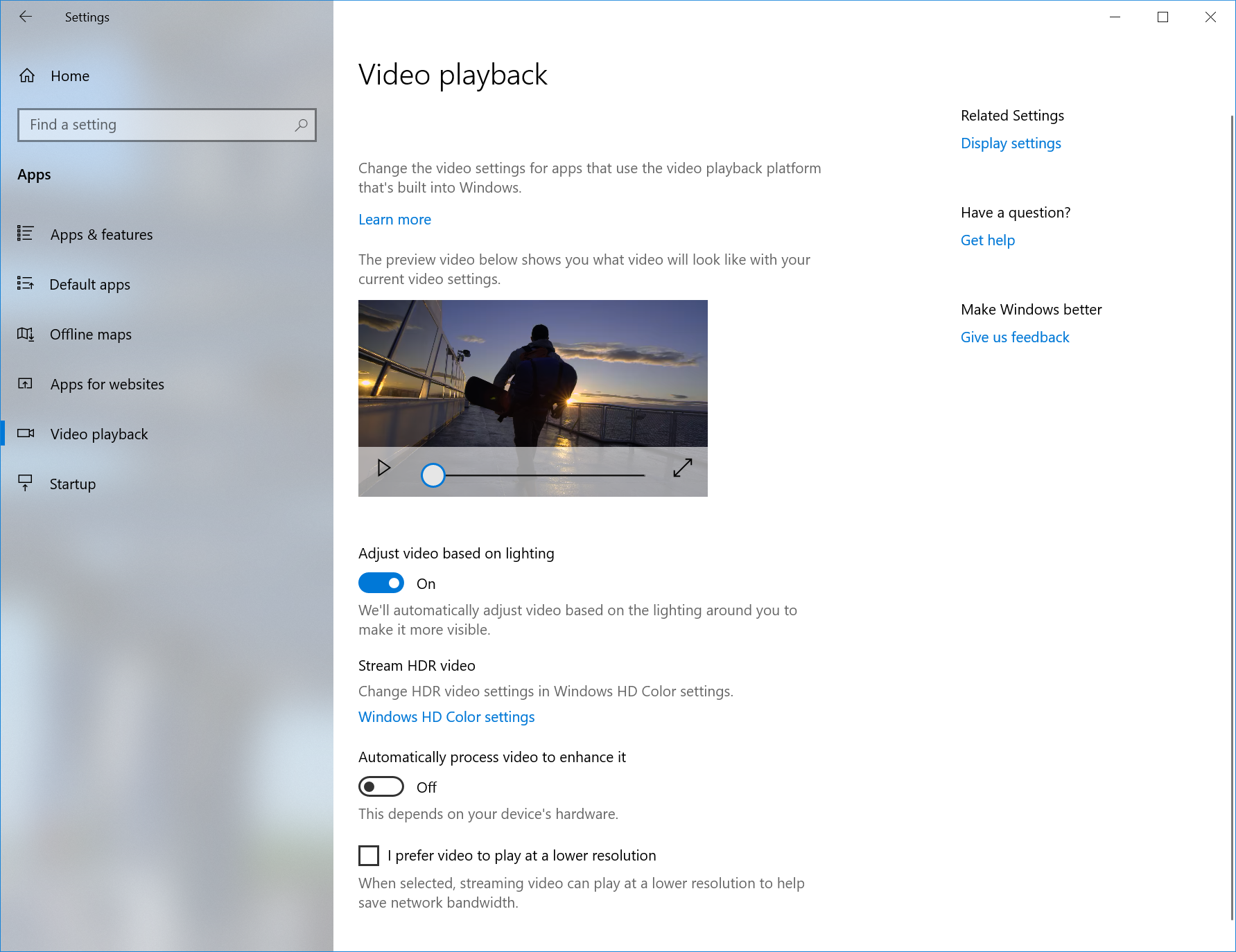Click the Home house icon
1236x952 pixels.
coord(28,76)
